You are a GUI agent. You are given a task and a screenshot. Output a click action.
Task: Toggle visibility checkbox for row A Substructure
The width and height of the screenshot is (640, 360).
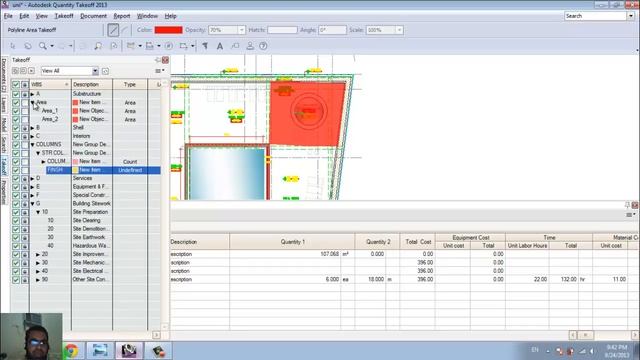16,94
